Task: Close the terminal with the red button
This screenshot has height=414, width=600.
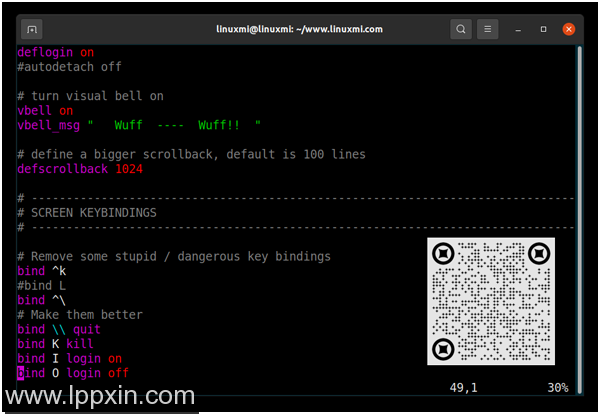Action: pos(569,29)
